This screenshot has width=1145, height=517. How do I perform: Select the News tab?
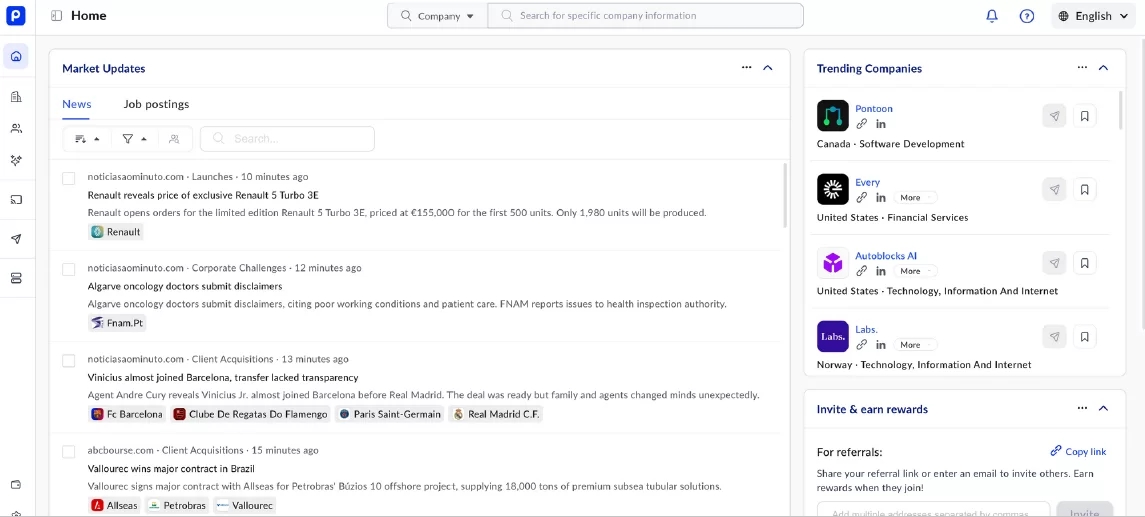click(x=76, y=104)
